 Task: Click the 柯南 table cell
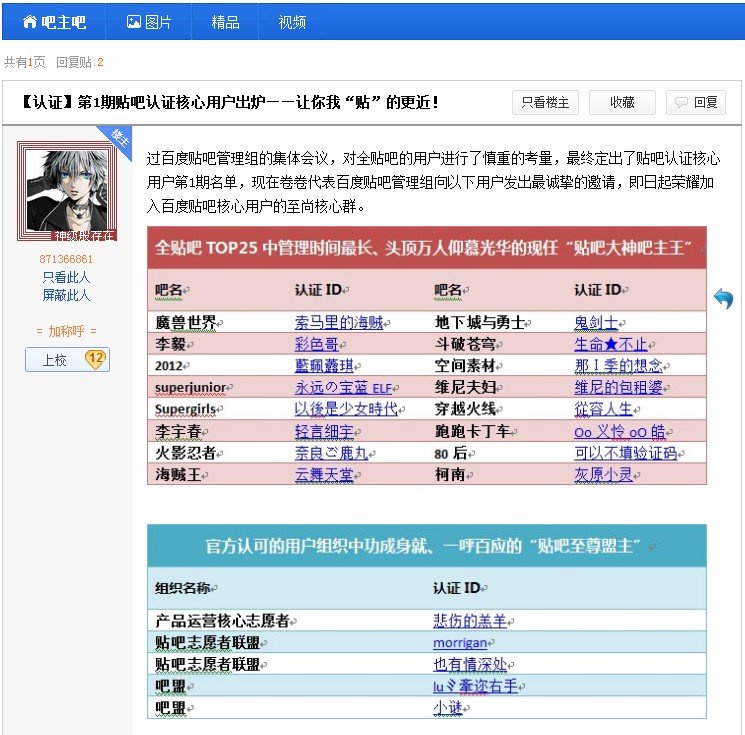[450, 474]
